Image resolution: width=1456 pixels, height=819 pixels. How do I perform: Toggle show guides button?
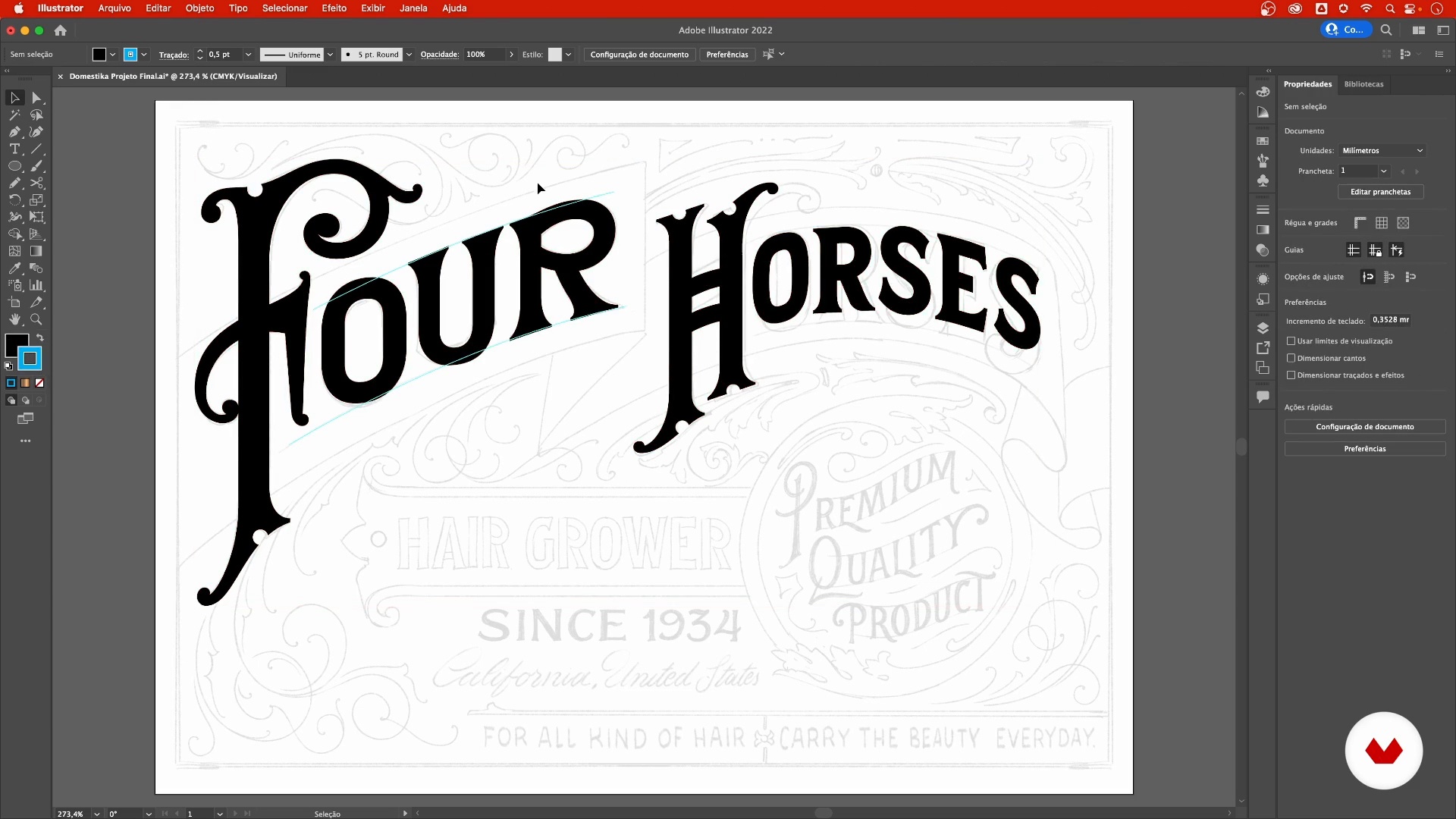pos(1354,250)
